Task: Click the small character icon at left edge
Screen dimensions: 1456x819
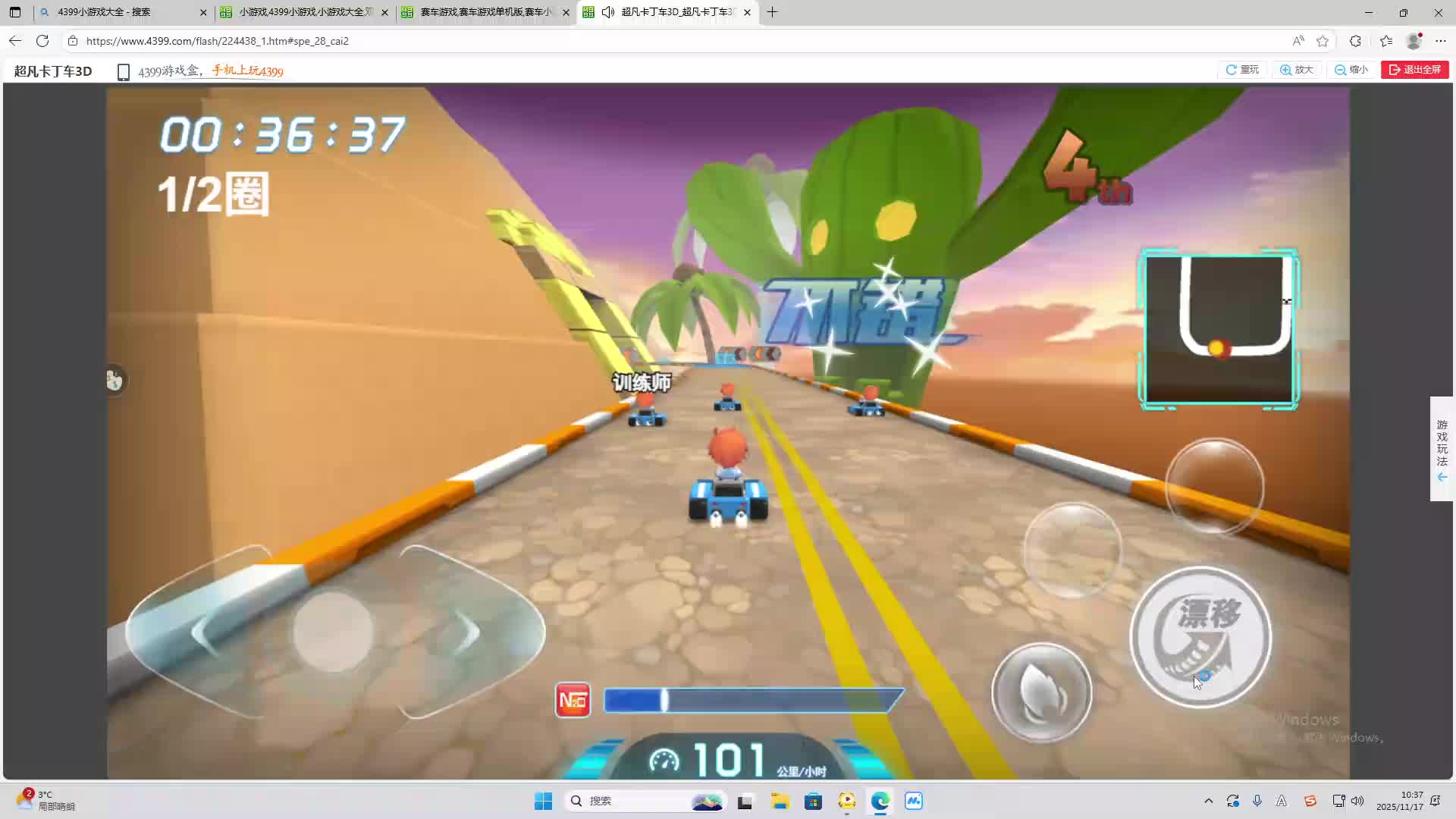Action: tap(115, 379)
